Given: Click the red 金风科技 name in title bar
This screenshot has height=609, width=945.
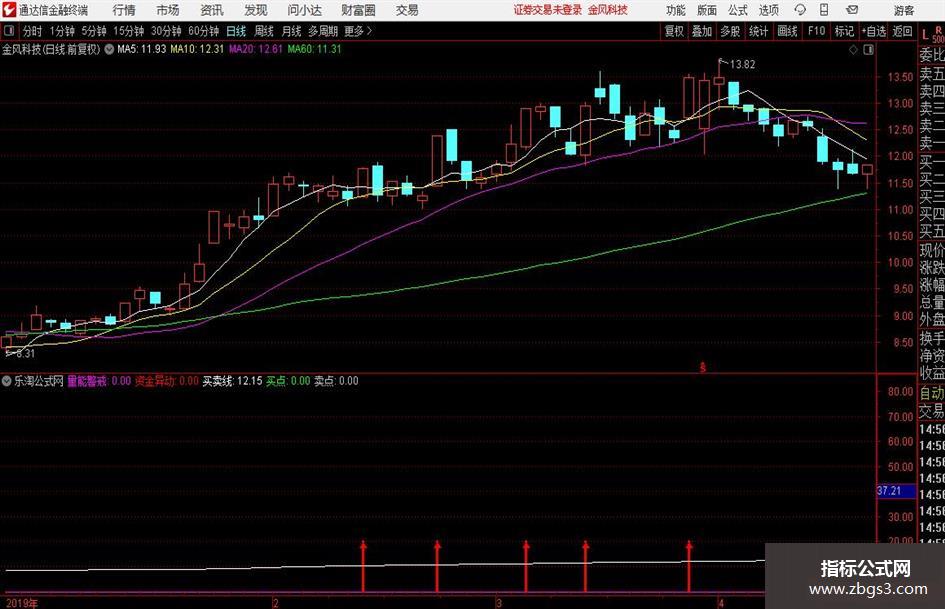Looking at the screenshot, I should pos(608,10).
